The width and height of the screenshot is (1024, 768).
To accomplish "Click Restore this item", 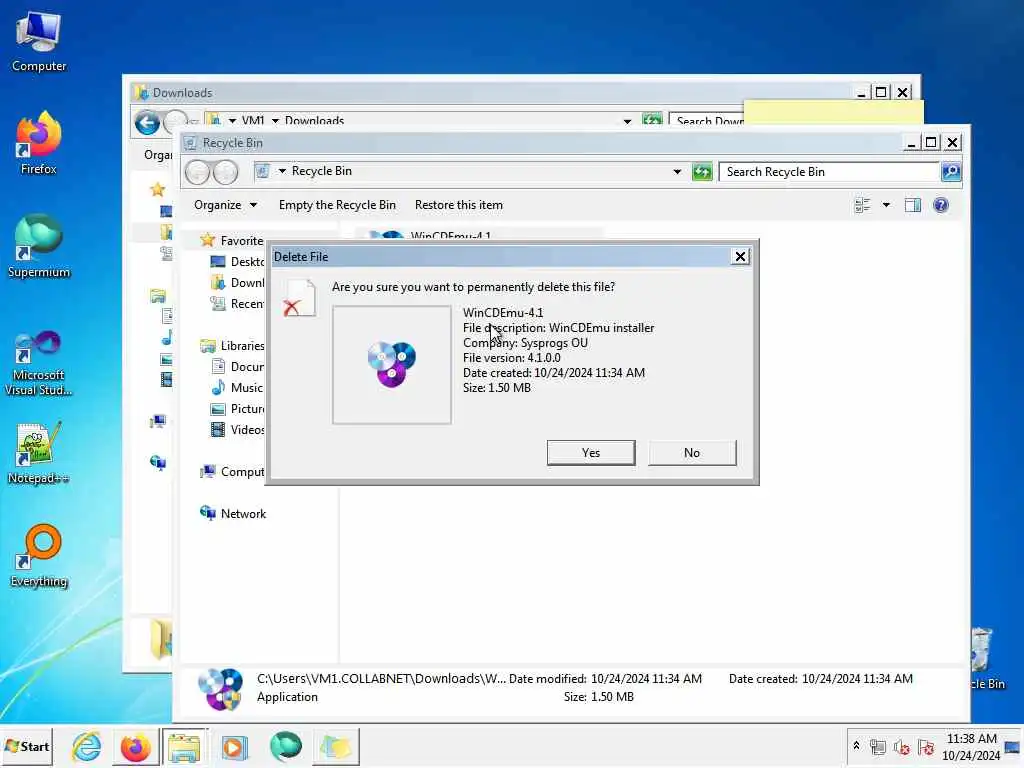I will [458, 205].
